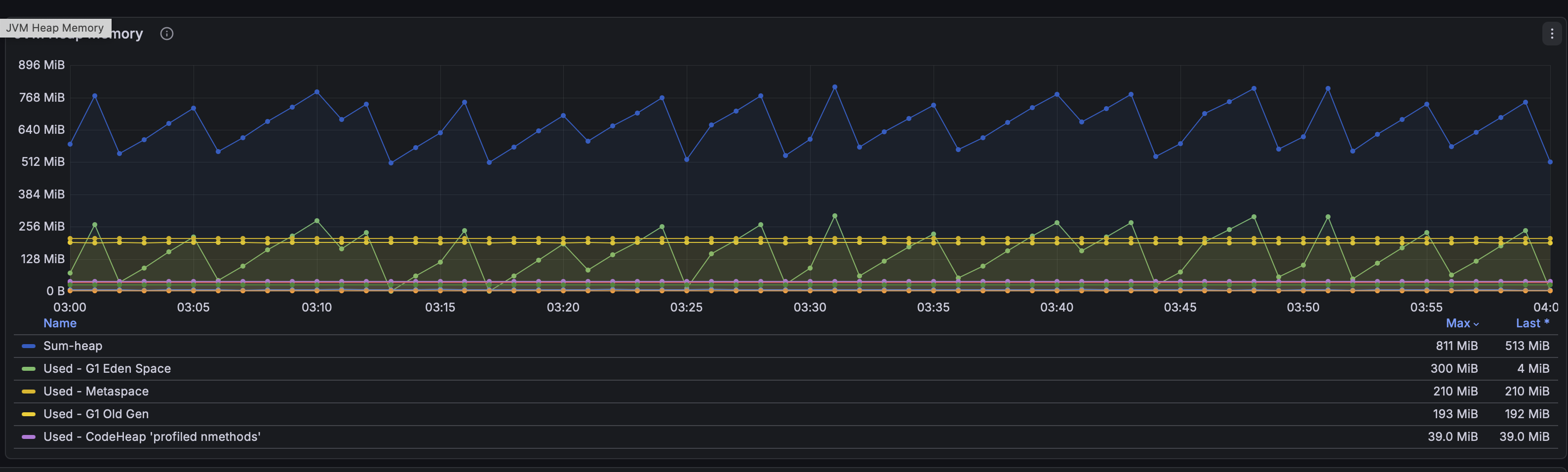Image resolution: width=1568 pixels, height=472 pixels.
Task: Click the Eden Space peak point near 03:10
Action: [316, 221]
